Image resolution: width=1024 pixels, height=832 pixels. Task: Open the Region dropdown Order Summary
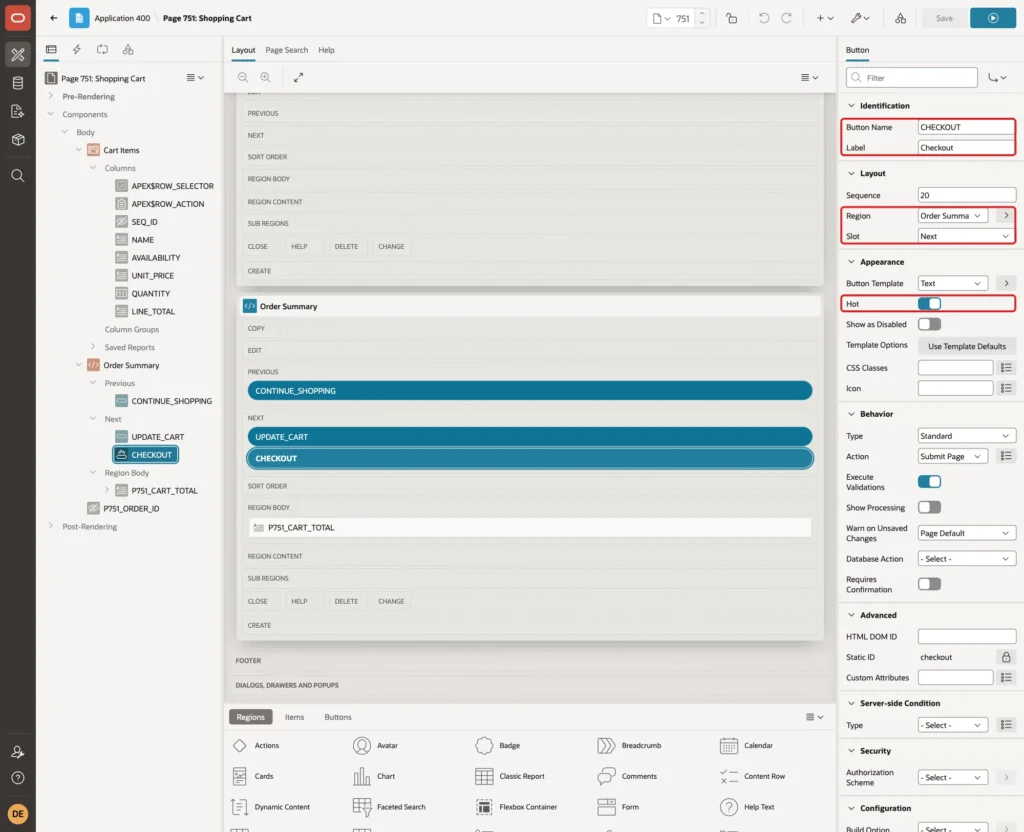[953, 216]
